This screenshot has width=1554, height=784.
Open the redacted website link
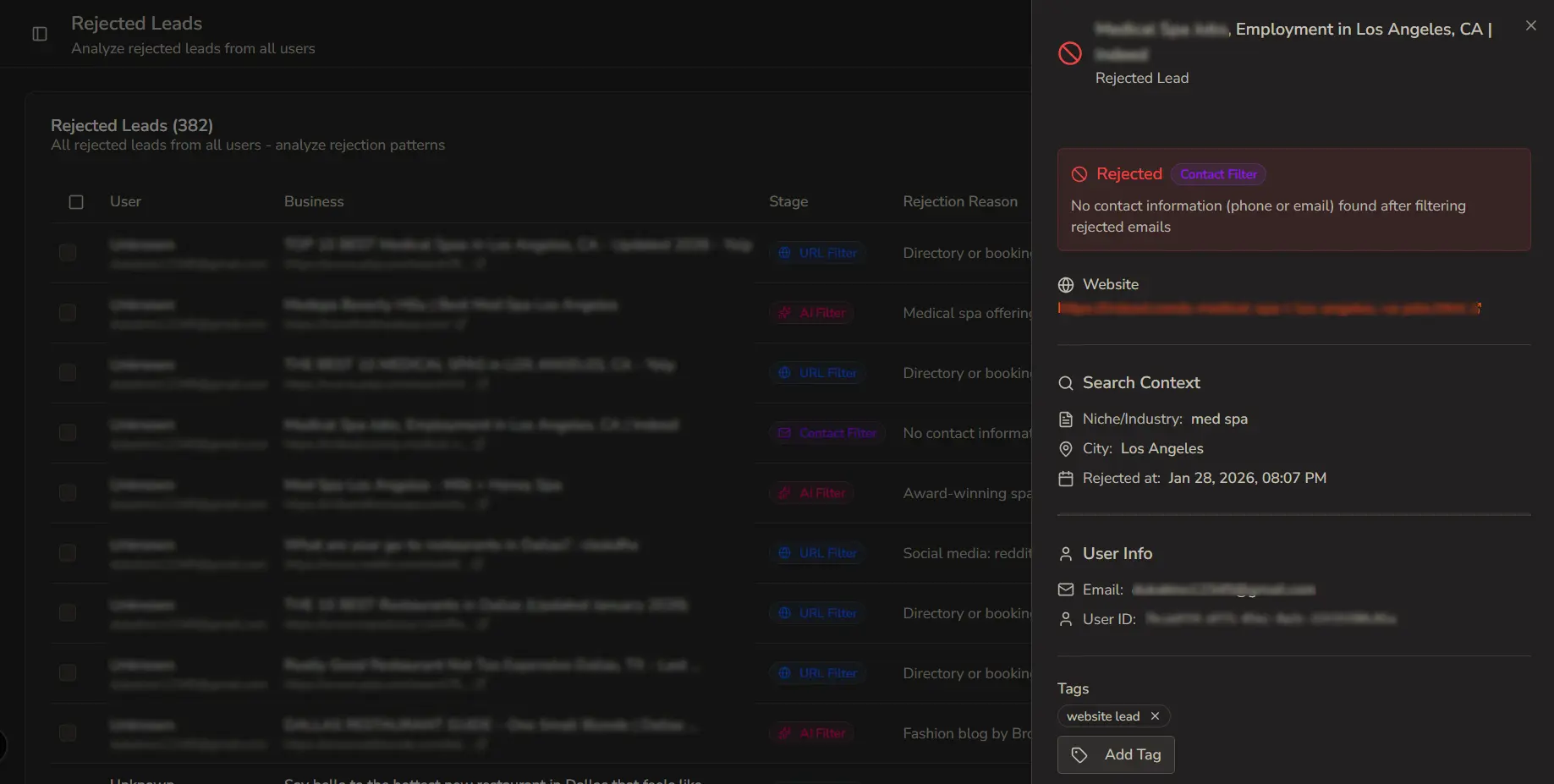click(1268, 309)
